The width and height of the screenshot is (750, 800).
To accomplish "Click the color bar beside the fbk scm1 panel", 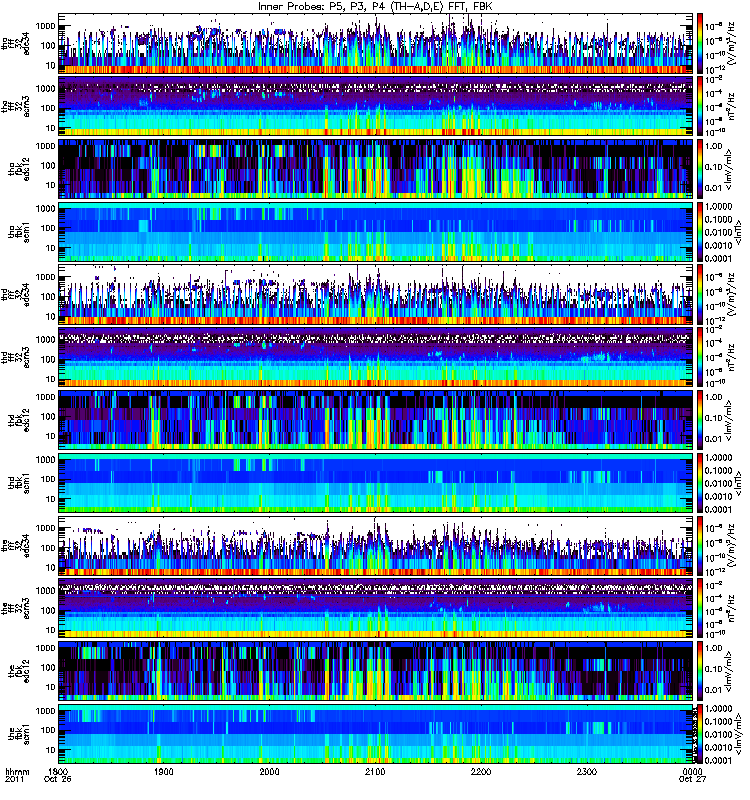I will [x=700, y=734].
